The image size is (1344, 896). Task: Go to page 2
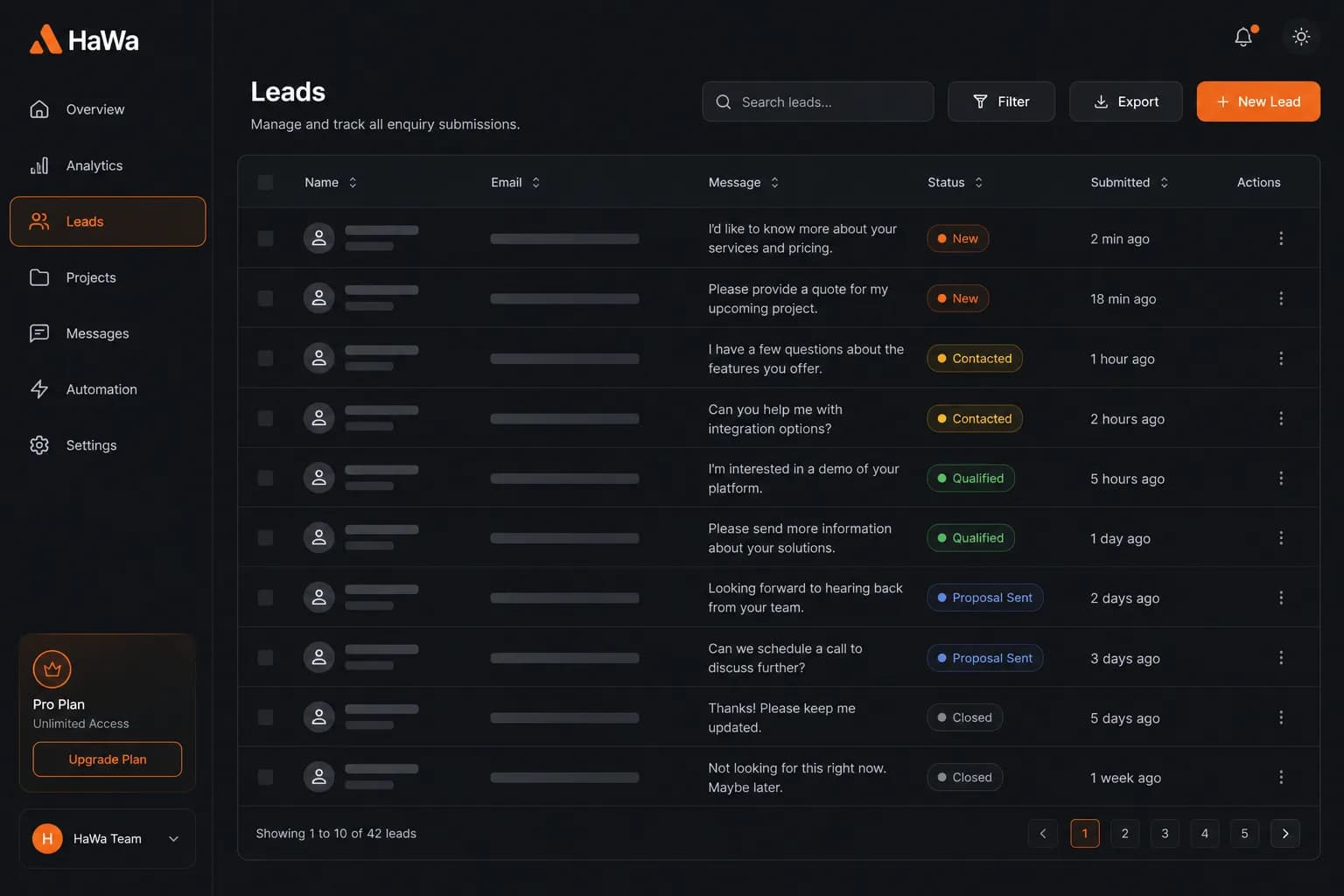pos(1124,833)
